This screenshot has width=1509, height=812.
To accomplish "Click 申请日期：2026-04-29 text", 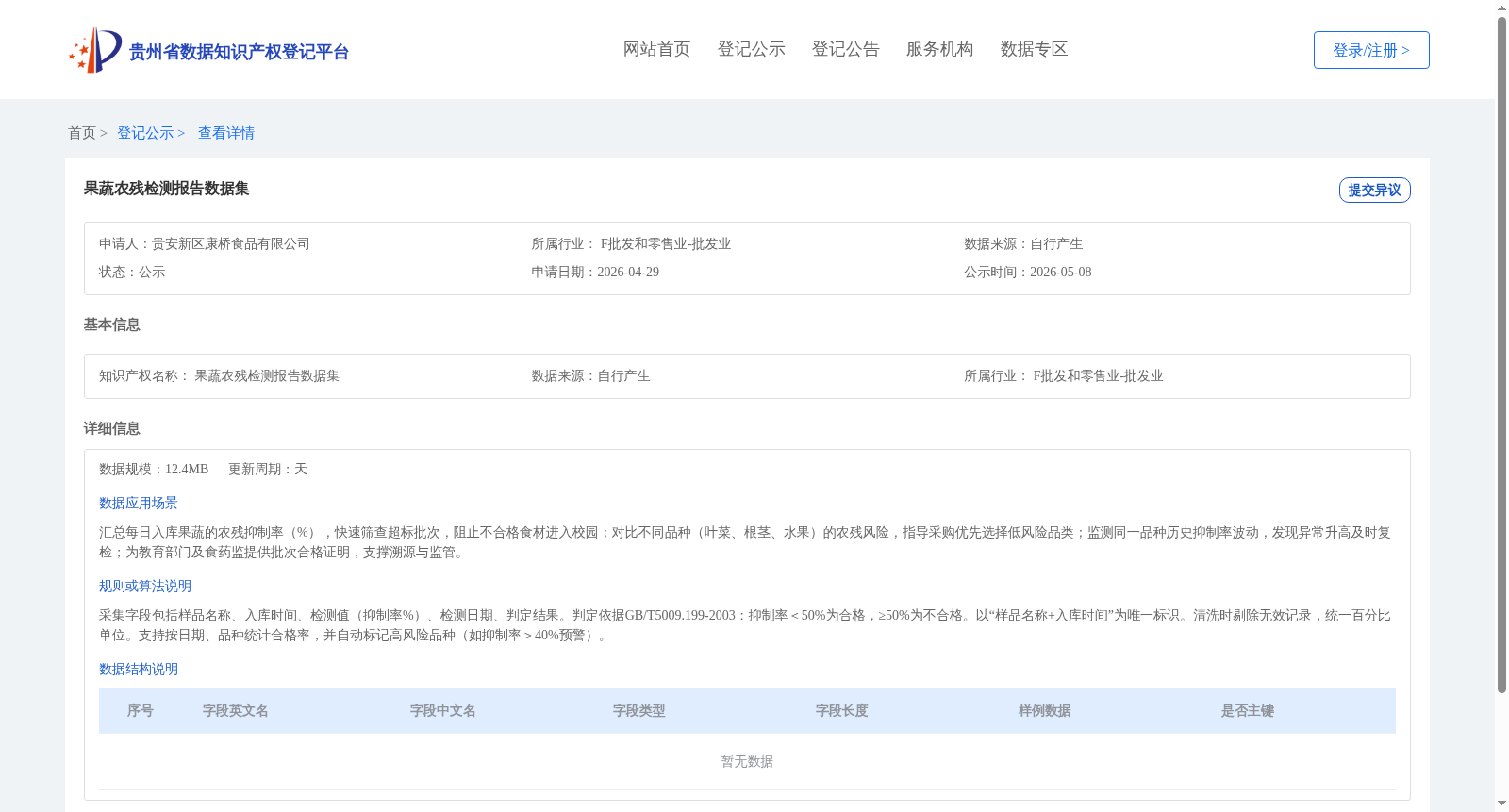I will 595,272.
